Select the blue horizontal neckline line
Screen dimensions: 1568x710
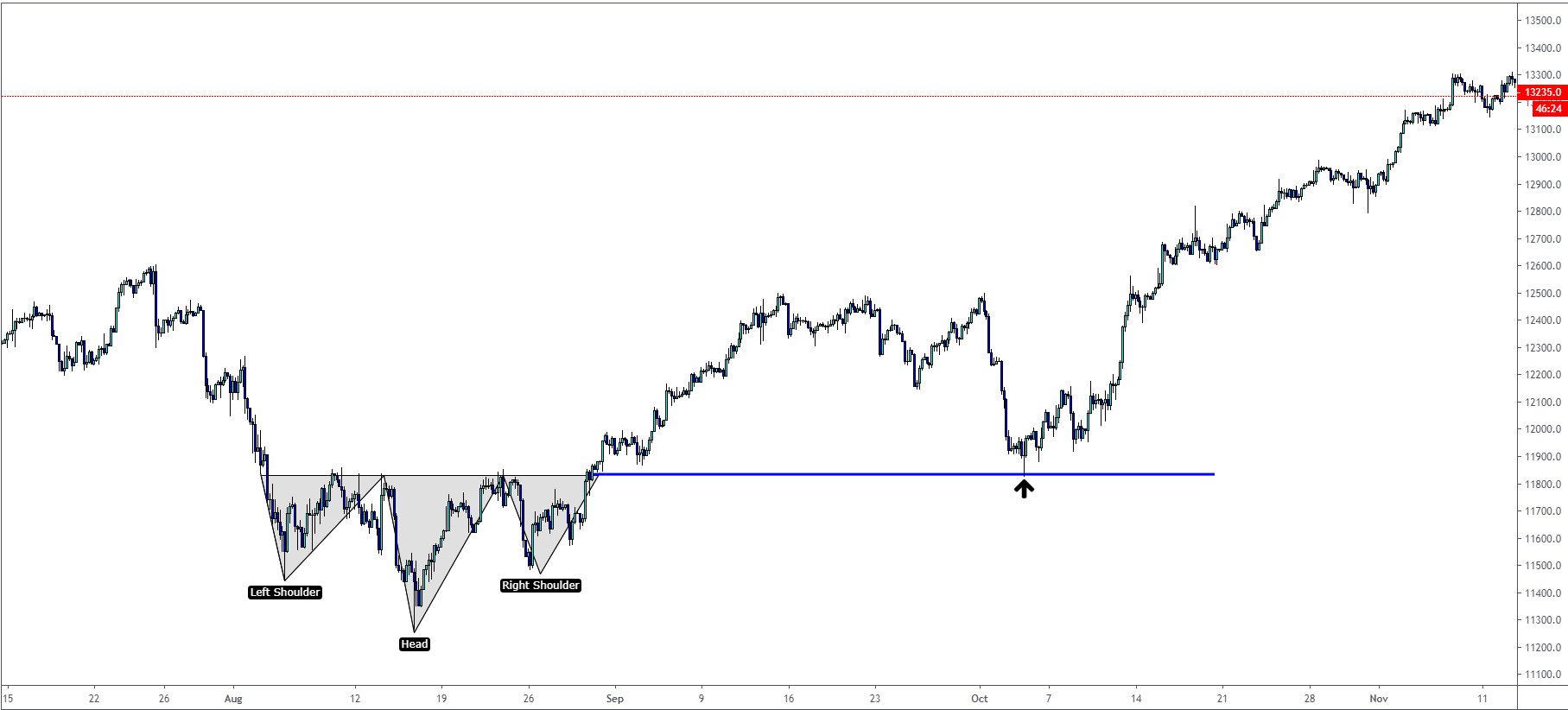[x=905, y=474]
